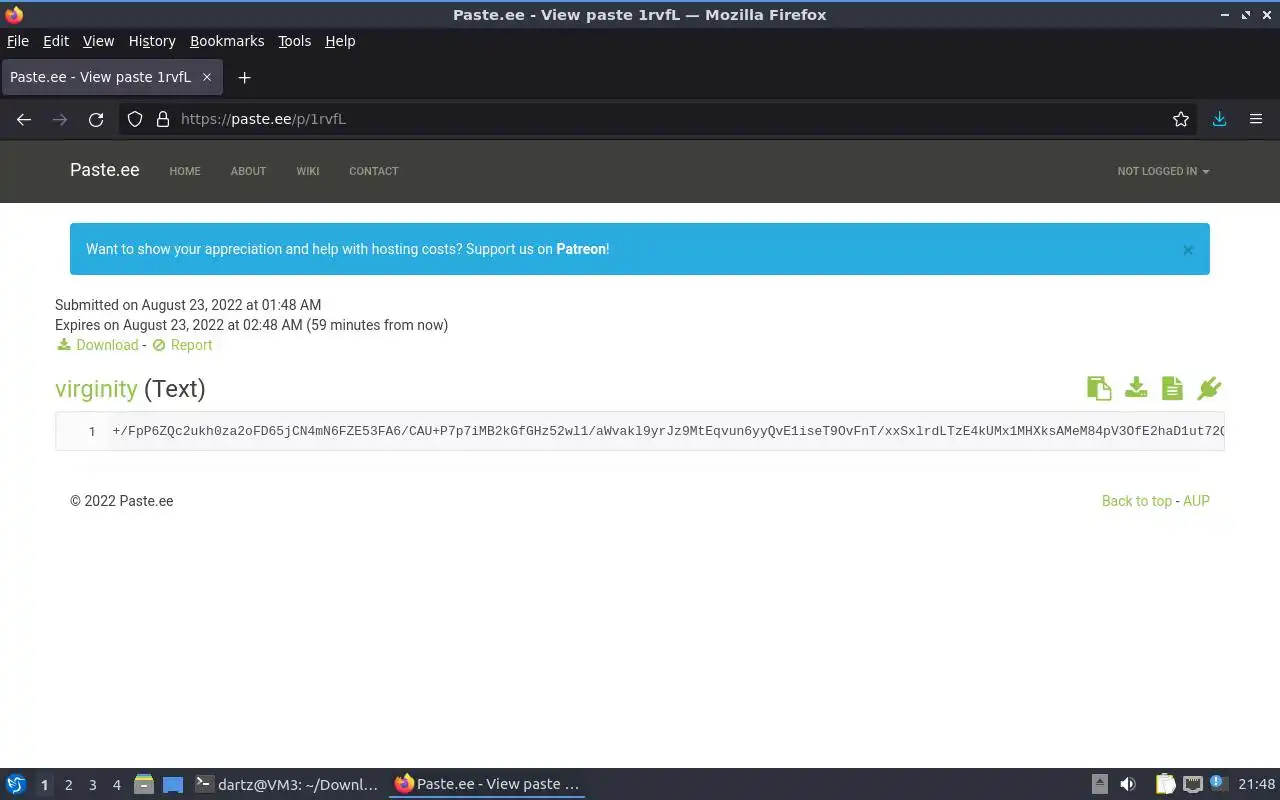
Task: Open the WIKI page link
Action: pos(308,171)
